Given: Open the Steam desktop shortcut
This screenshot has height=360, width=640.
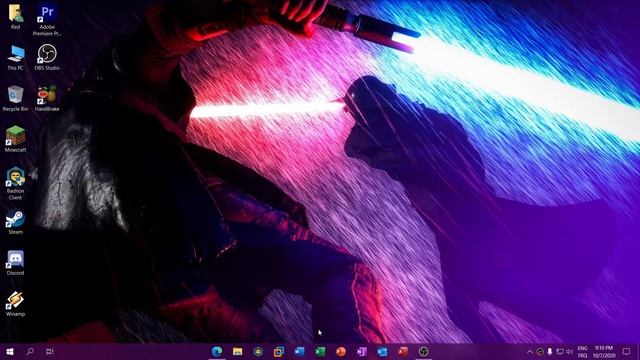Looking at the screenshot, I should 16,222.
